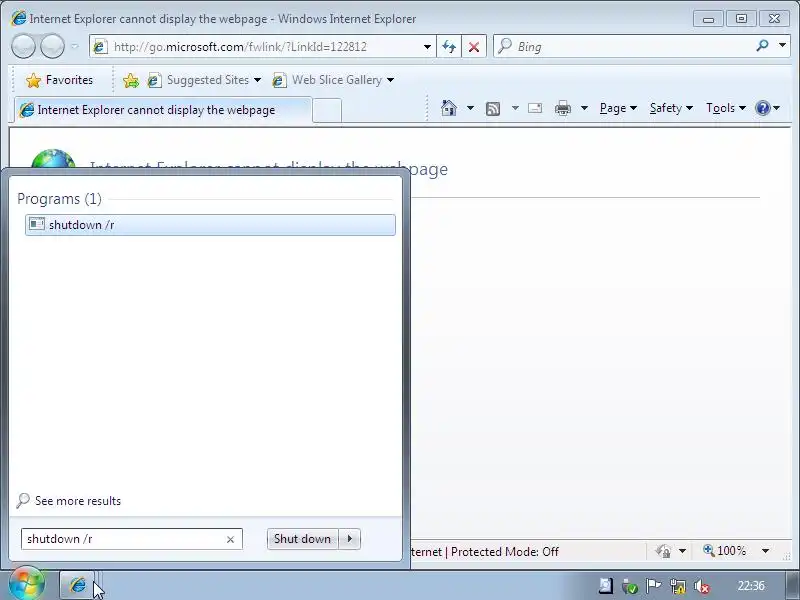Click the RSS Feeds icon
This screenshot has height=600, width=800.
click(x=493, y=108)
